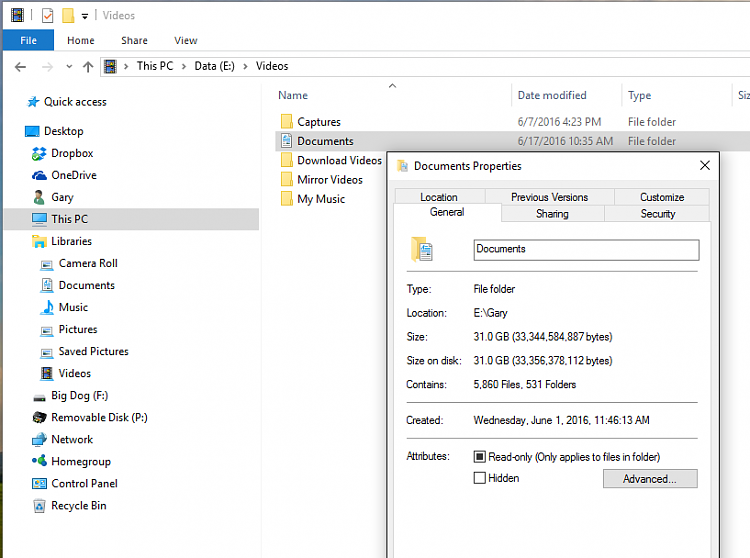The image size is (750, 558).
Task: Click the Up arrow navigation button
Action: tap(88, 67)
